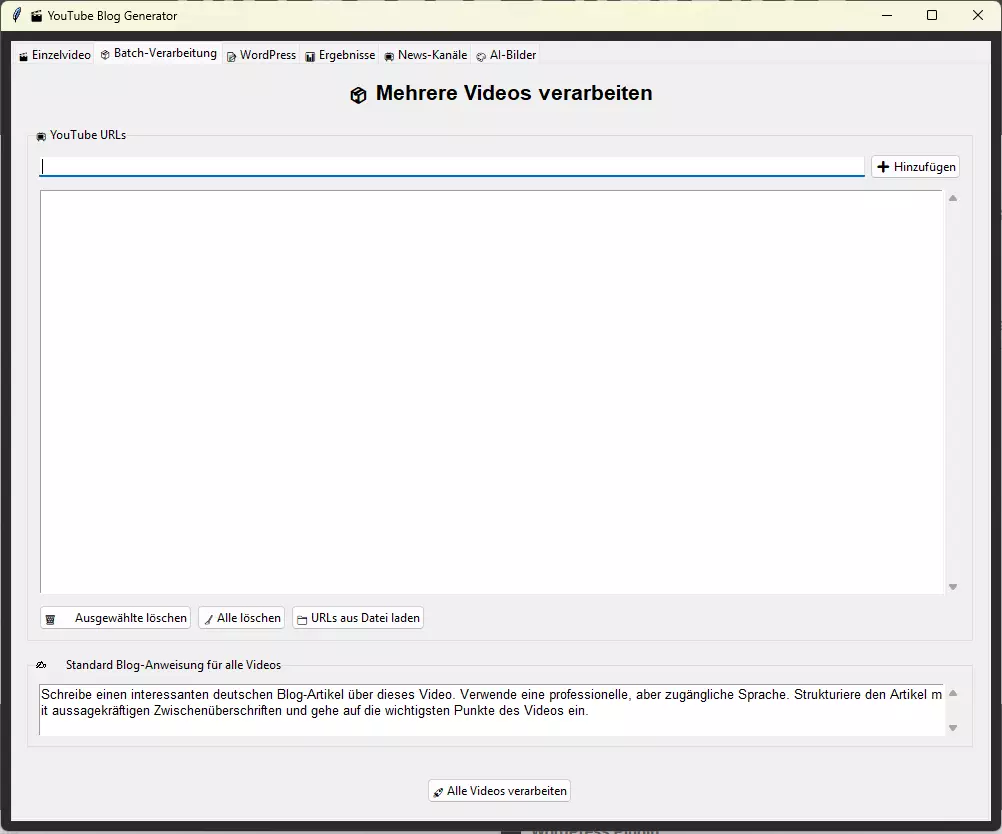Click the feather icon in the title bar
This screenshot has width=1002, height=834.
point(17,15)
